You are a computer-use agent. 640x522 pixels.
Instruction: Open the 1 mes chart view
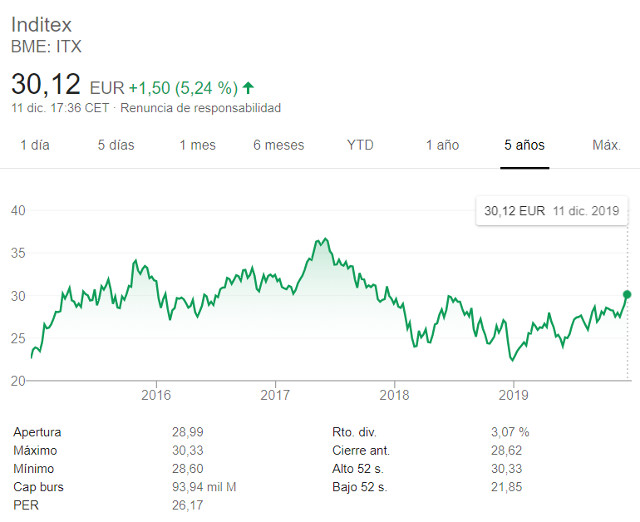pyautogui.click(x=198, y=145)
